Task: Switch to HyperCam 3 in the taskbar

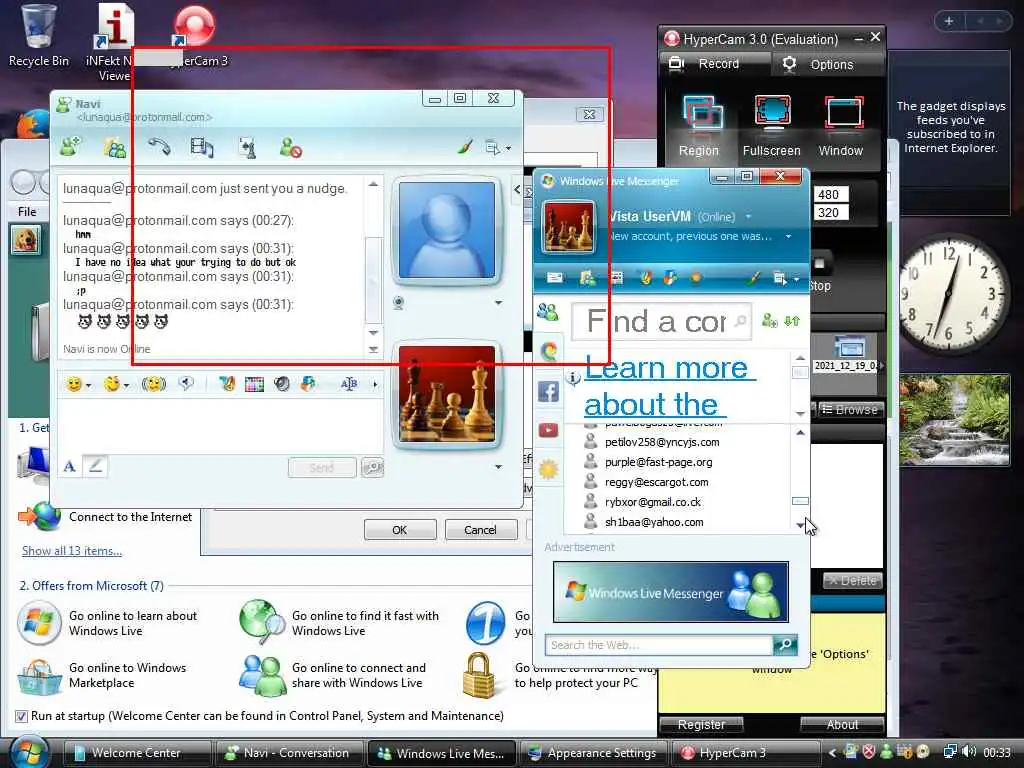Action: [745, 753]
